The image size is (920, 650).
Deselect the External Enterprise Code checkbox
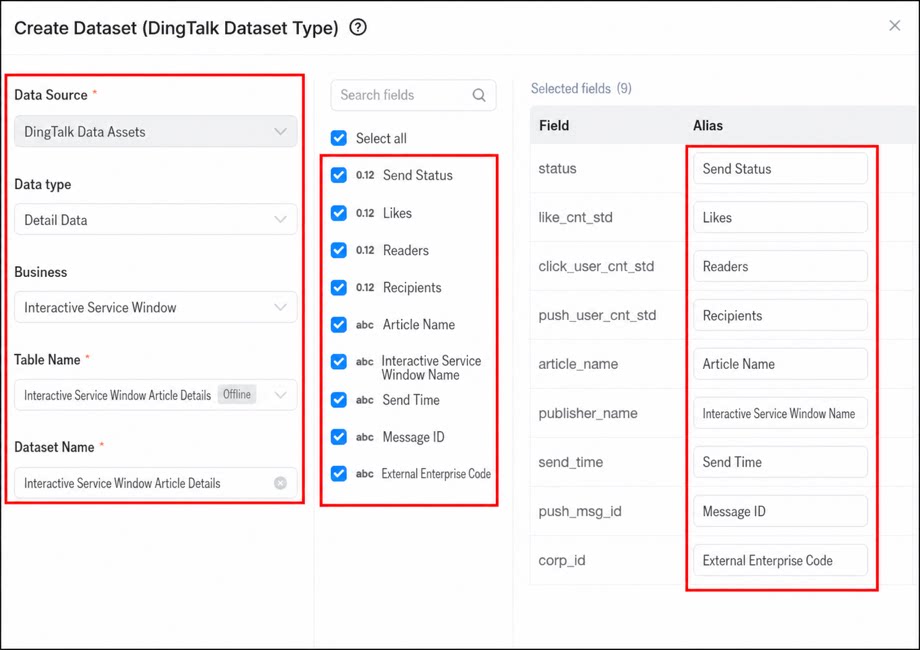339,473
